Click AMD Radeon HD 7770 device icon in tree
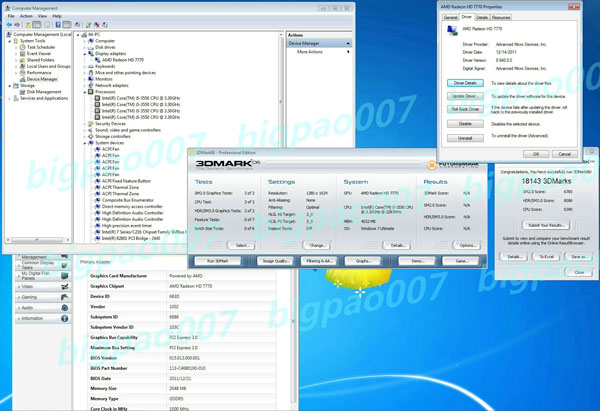The image size is (600, 411). tap(98, 60)
